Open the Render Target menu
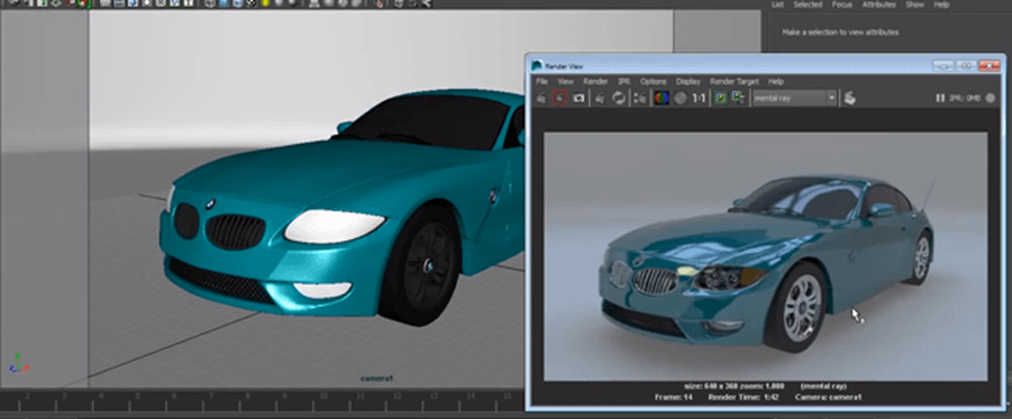The height and width of the screenshot is (419, 1012). [x=734, y=82]
